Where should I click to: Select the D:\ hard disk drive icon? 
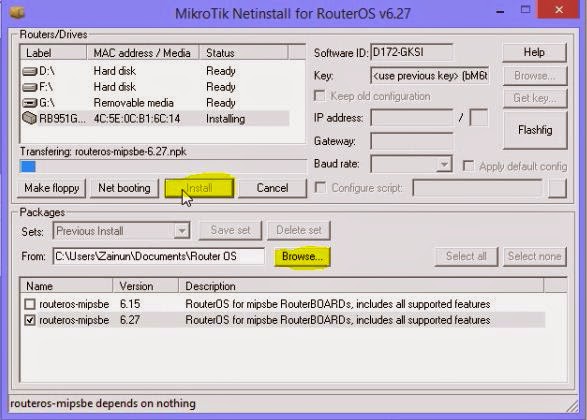[x=30, y=71]
